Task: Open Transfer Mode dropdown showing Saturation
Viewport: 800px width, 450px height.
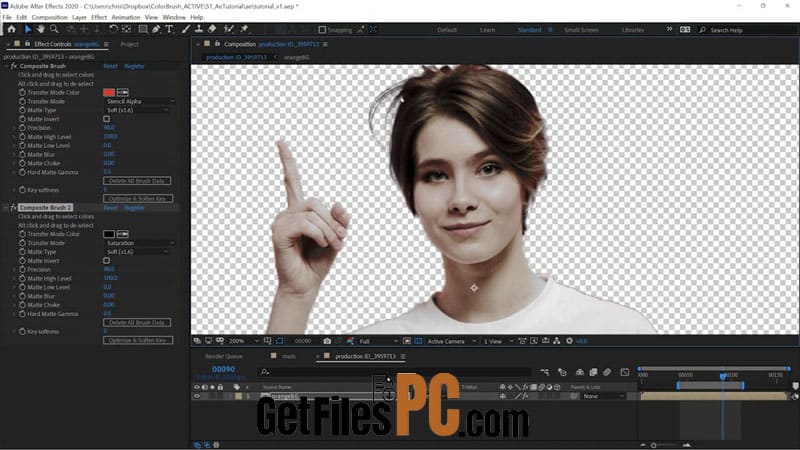Action: point(139,243)
